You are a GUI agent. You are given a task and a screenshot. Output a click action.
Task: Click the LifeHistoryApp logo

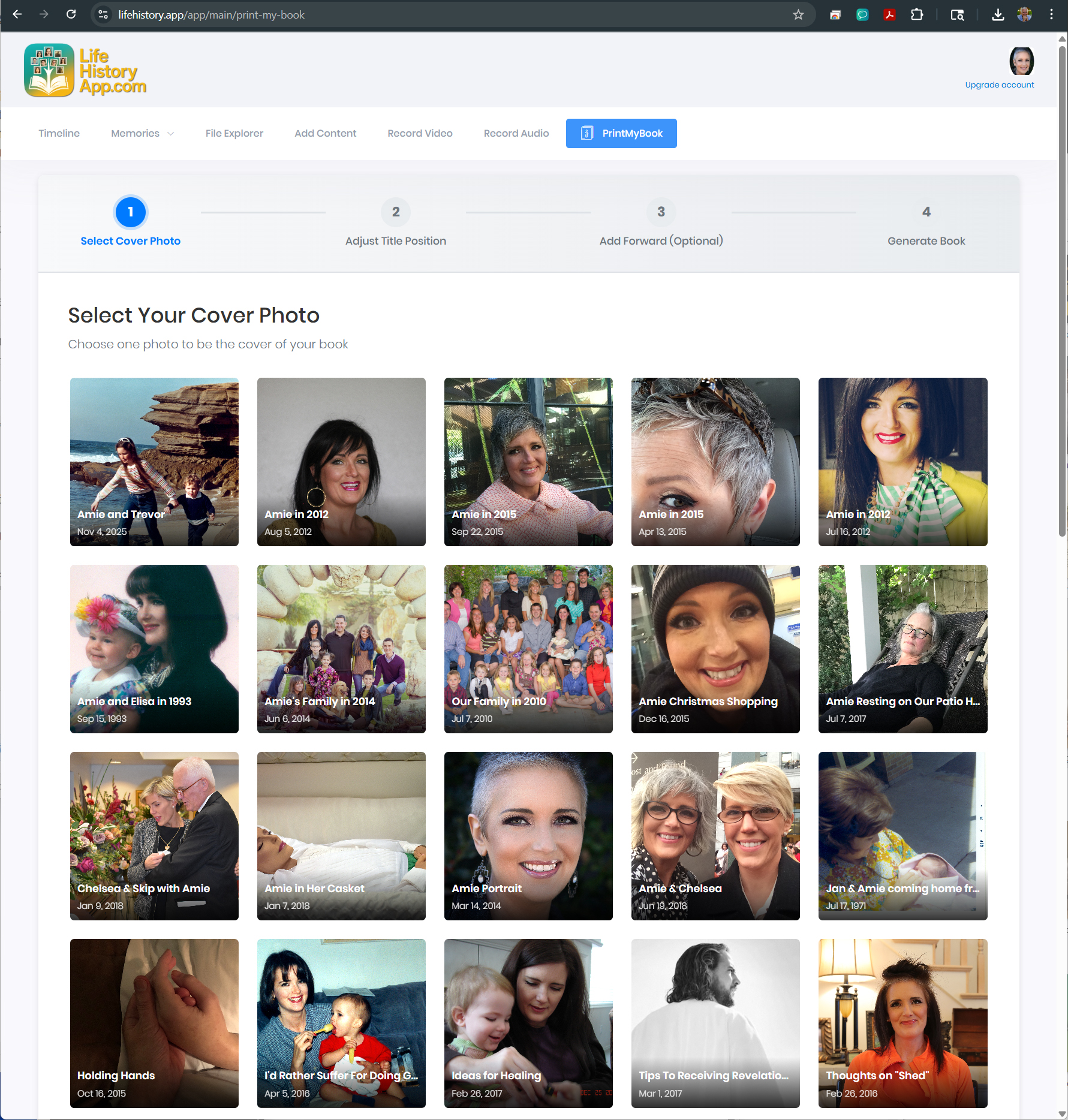coord(85,70)
